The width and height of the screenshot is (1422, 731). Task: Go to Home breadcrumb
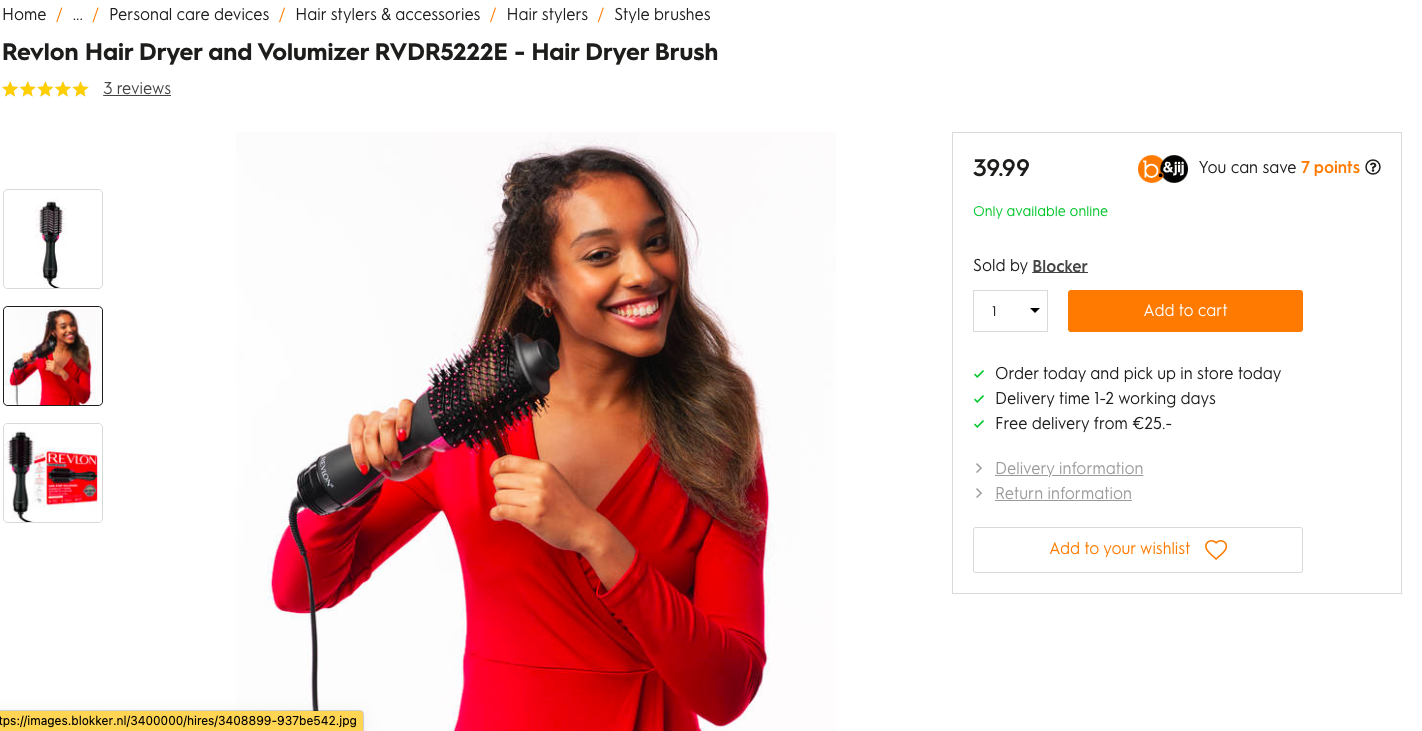coord(24,15)
